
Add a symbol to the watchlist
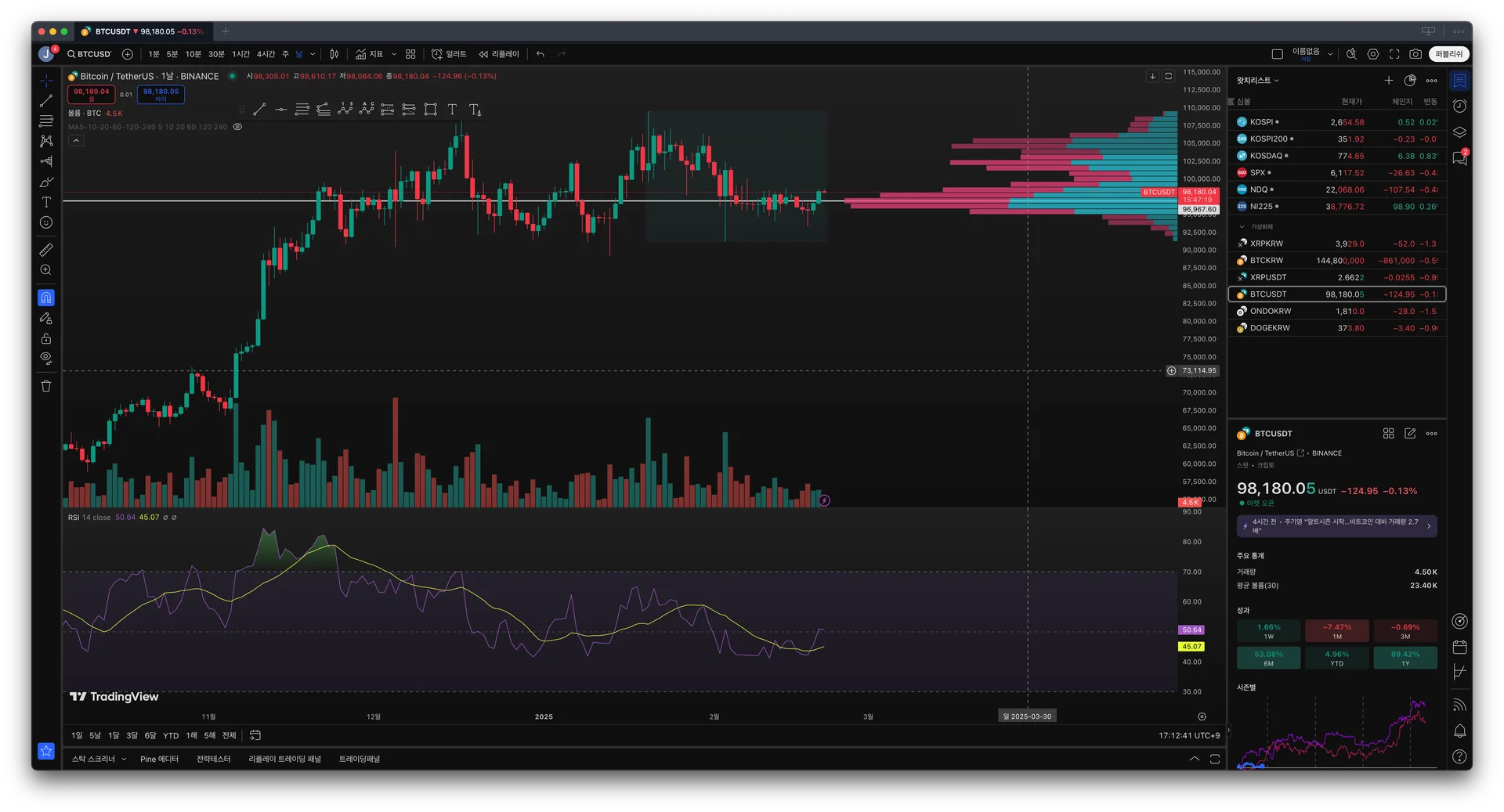pos(1389,81)
